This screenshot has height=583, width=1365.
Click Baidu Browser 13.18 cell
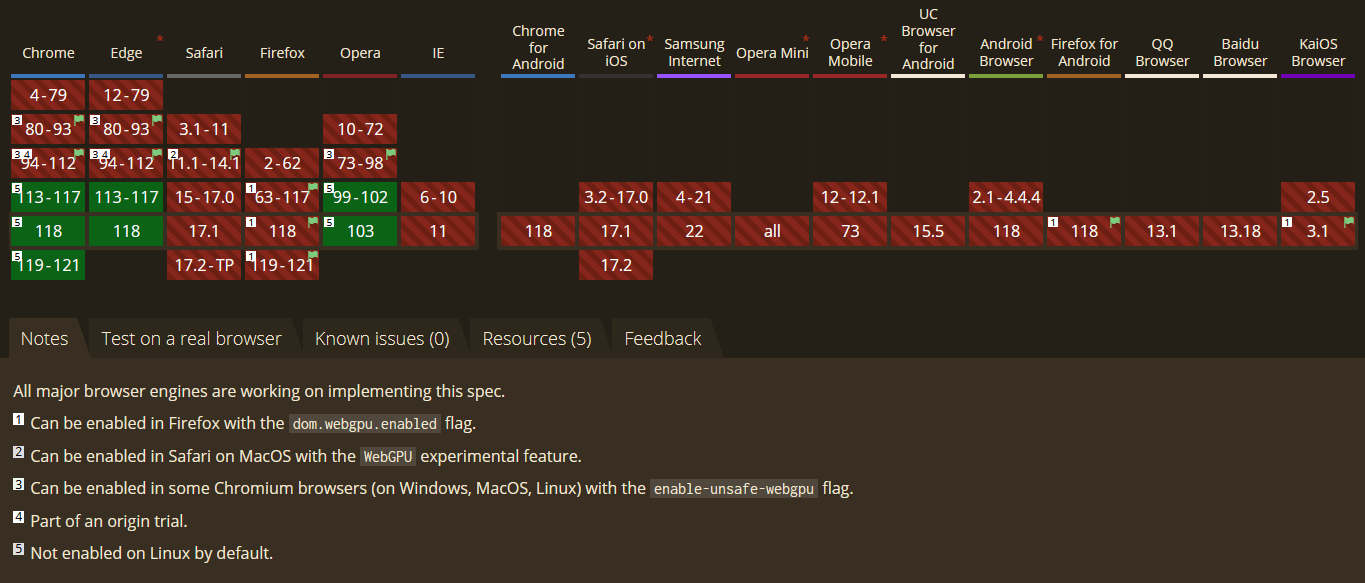coord(1240,231)
